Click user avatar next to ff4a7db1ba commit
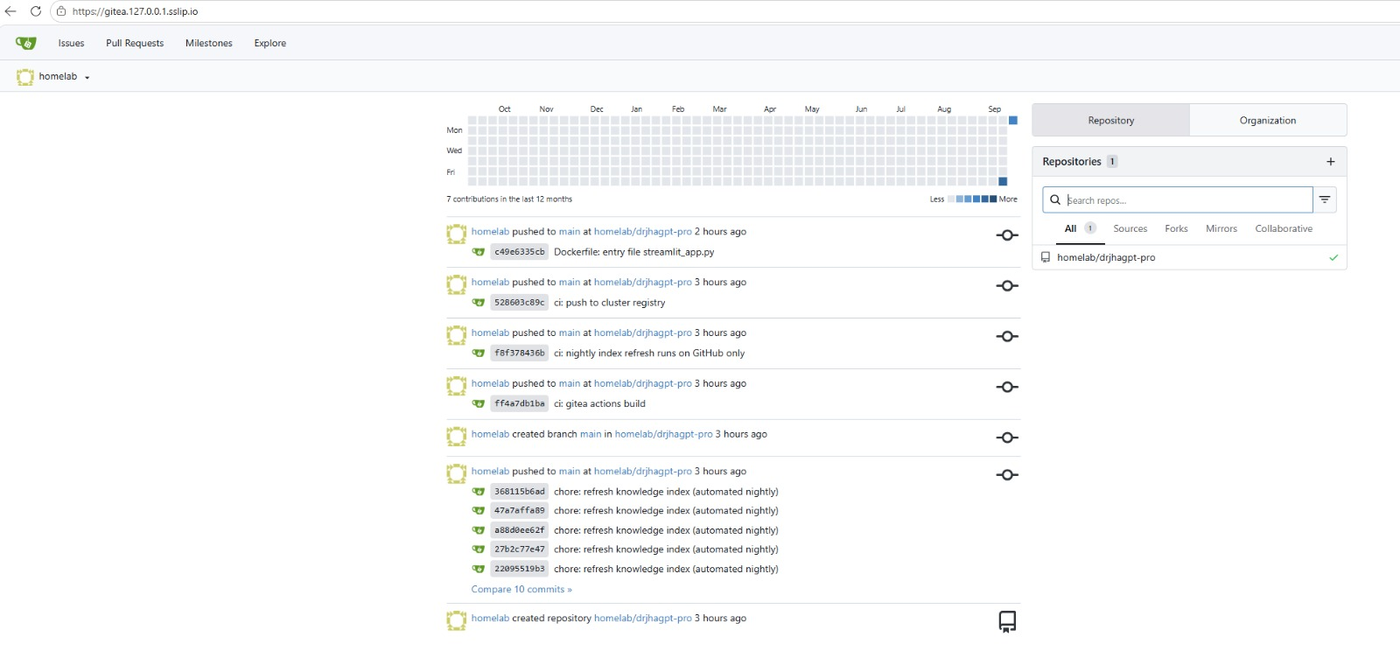 pyautogui.click(x=479, y=404)
